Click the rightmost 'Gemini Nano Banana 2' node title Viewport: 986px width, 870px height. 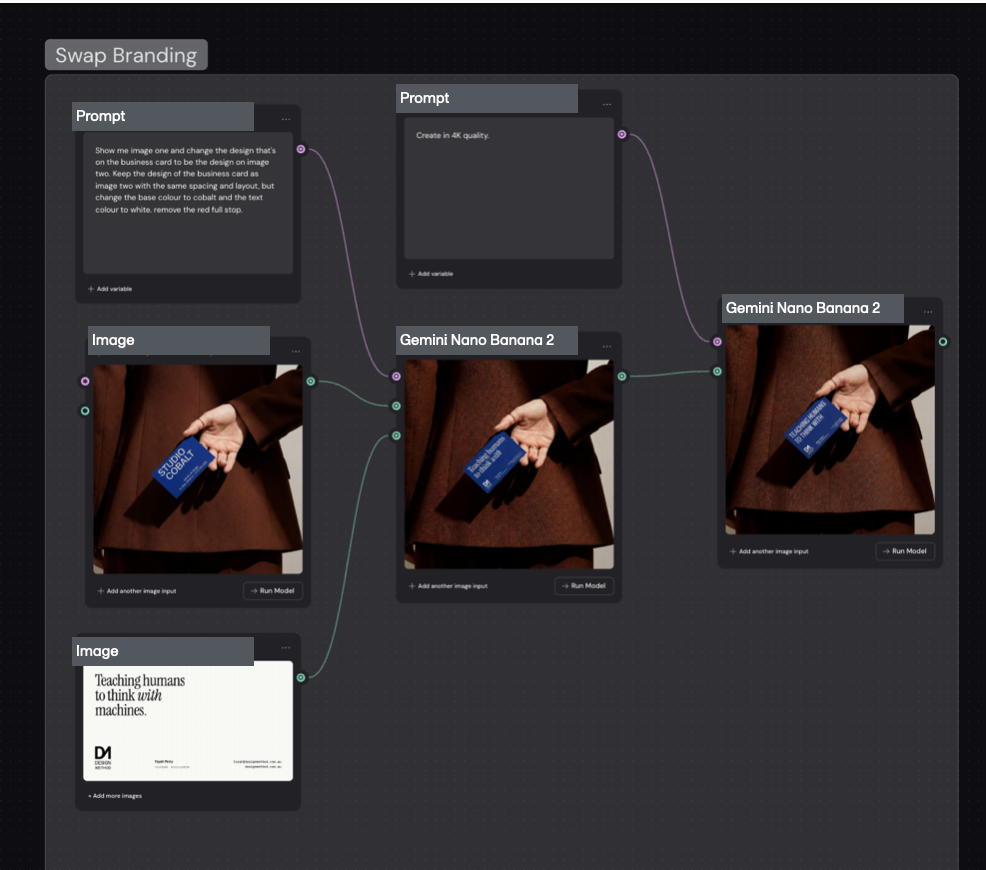click(803, 308)
